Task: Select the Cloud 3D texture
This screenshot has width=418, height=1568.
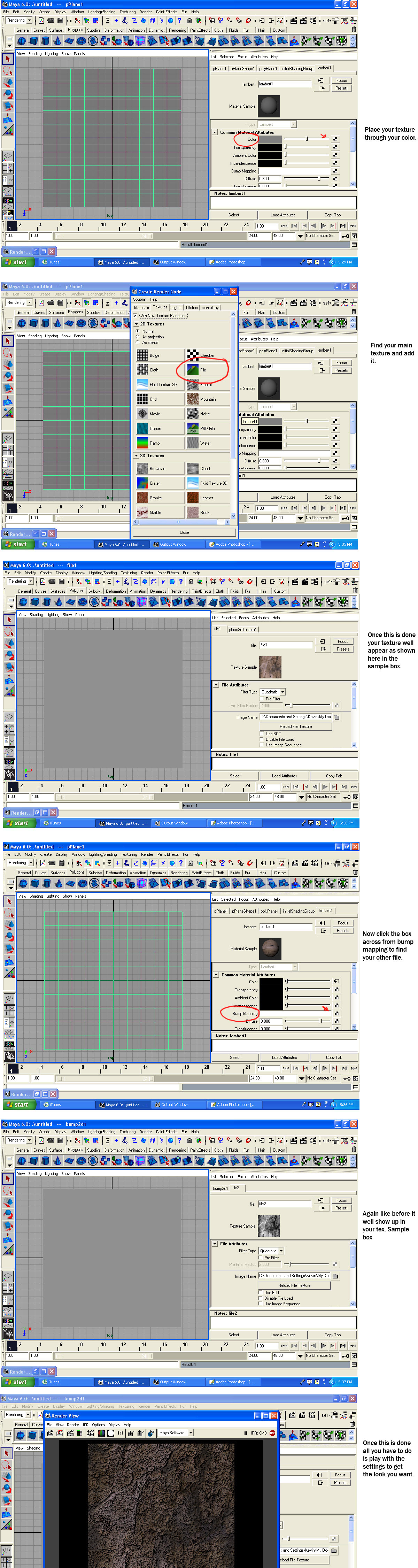Action: [208, 468]
